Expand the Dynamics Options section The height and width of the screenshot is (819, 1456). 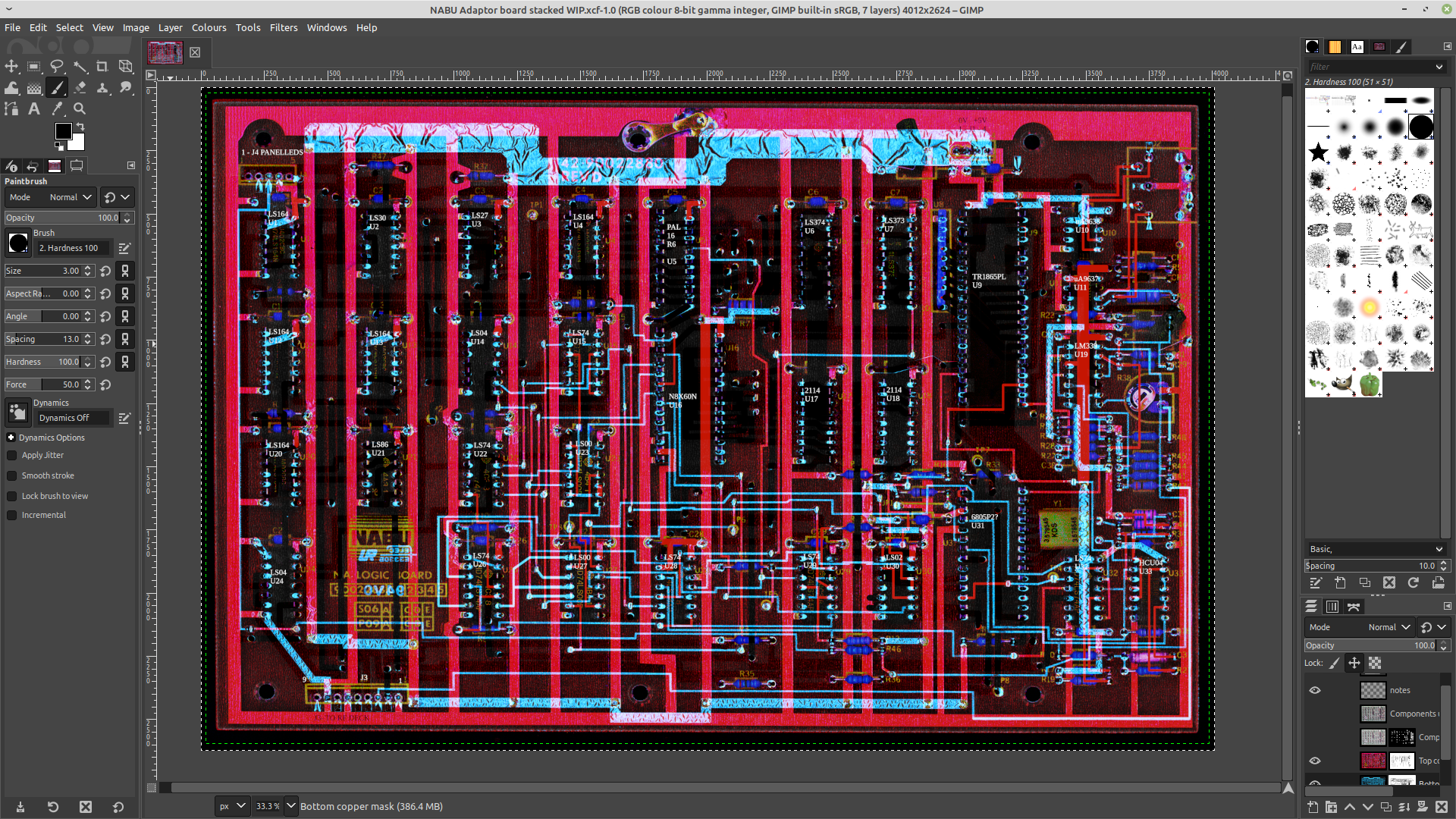(11, 438)
